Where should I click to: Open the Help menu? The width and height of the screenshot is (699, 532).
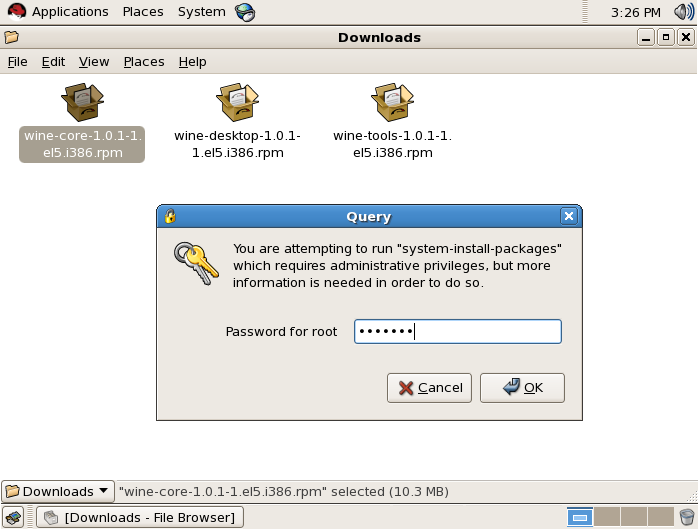point(192,62)
